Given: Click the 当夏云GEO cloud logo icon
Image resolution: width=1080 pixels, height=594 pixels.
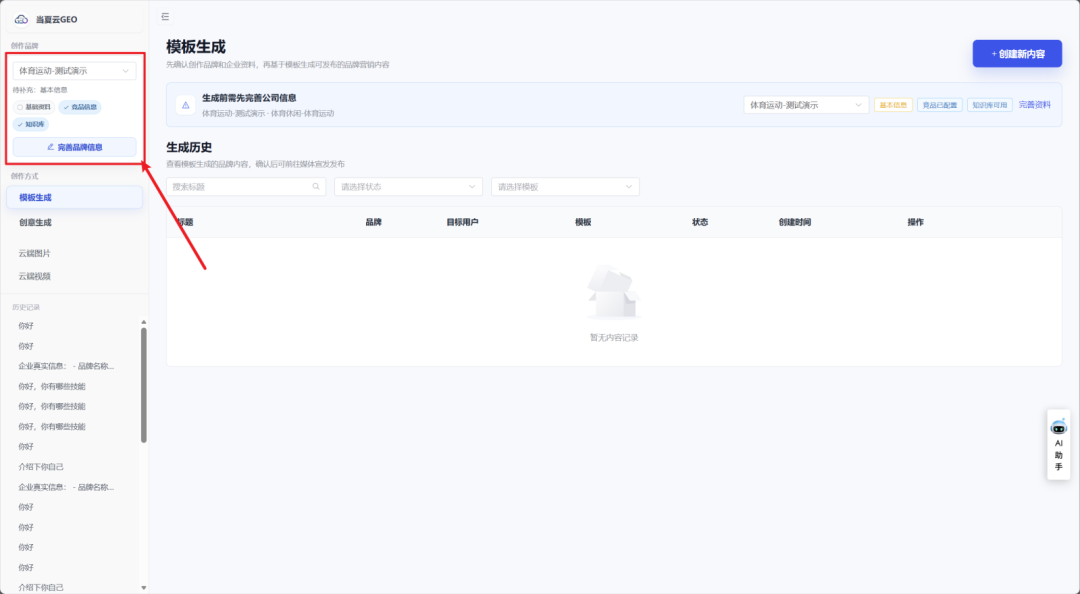Looking at the screenshot, I should (21, 19).
